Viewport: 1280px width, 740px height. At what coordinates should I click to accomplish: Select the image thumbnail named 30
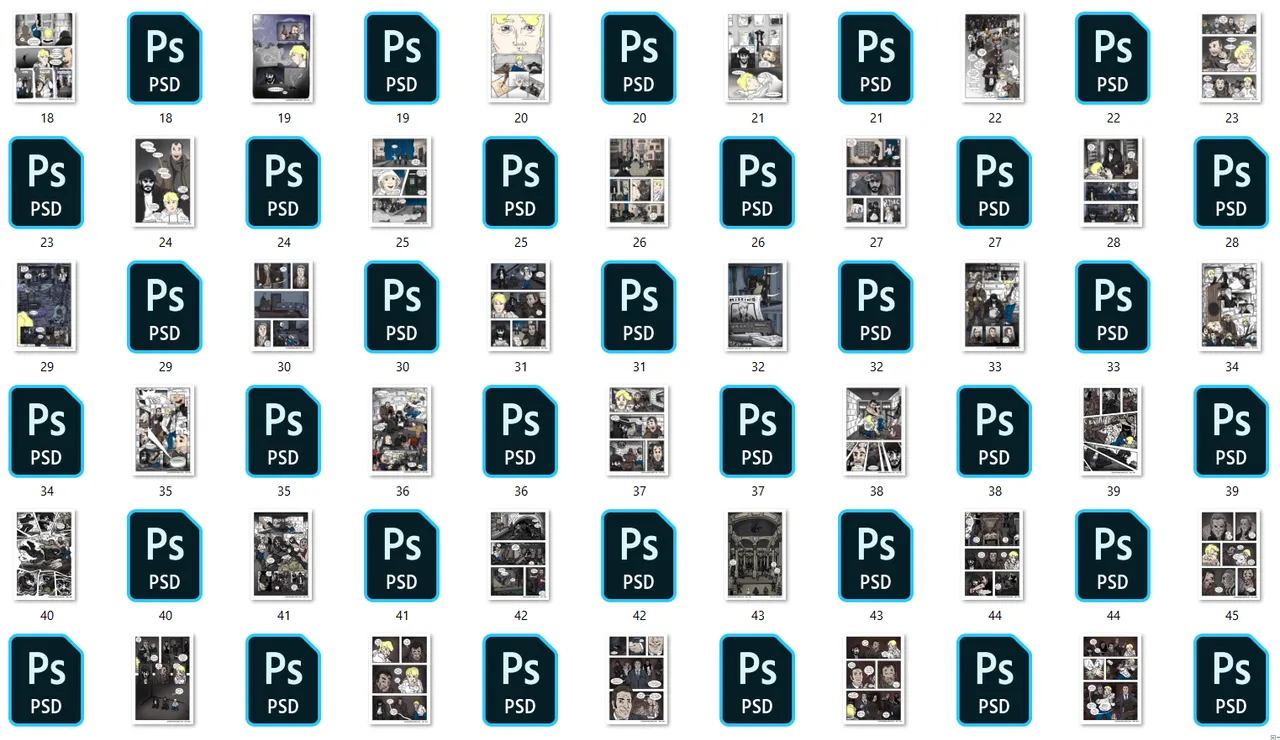click(283, 307)
